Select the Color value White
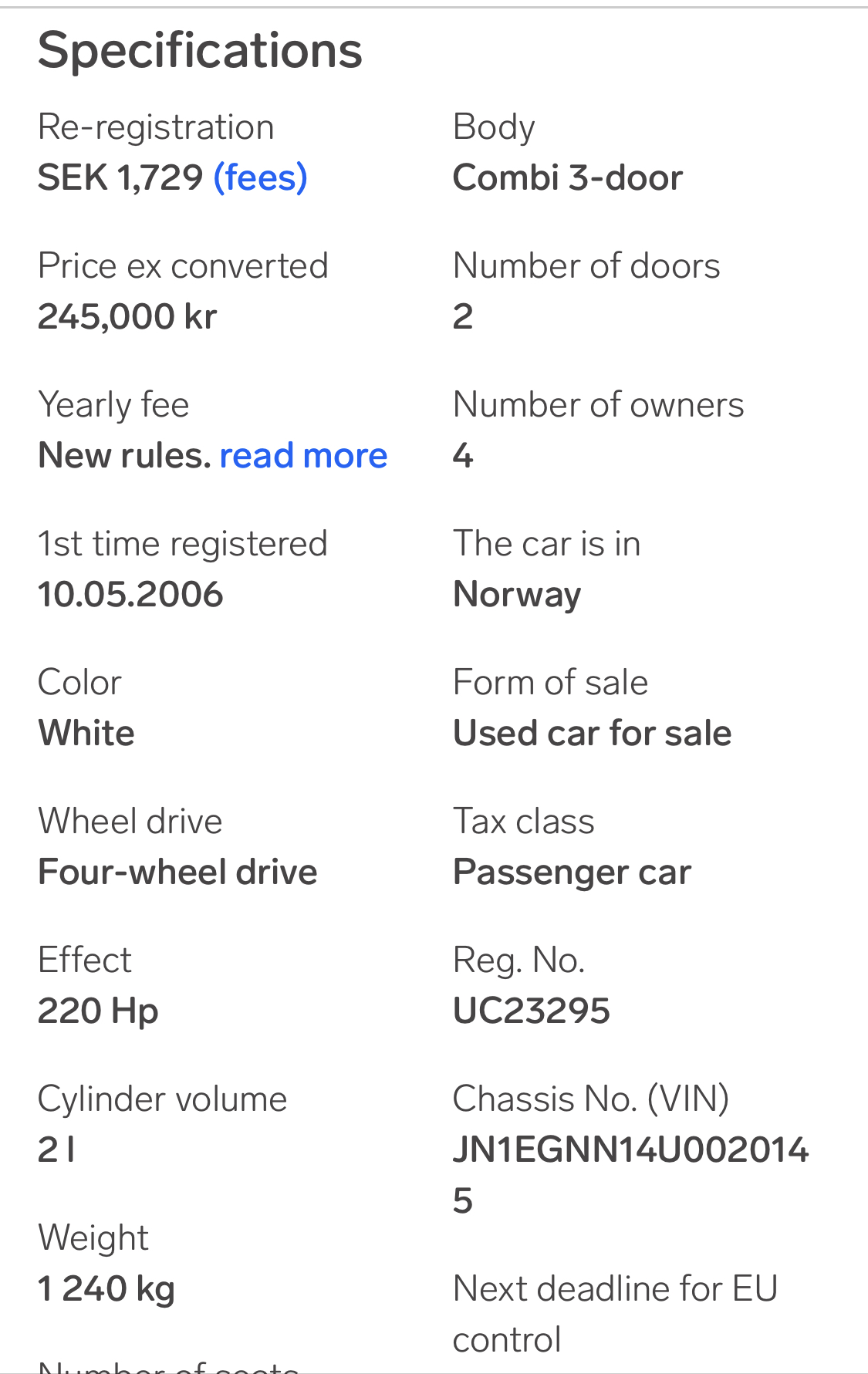The image size is (868, 1374). click(86, 733)
